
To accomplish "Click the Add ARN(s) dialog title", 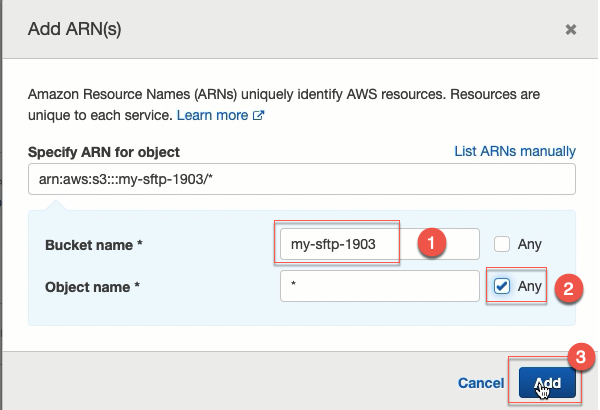I will tap(75, 29).
